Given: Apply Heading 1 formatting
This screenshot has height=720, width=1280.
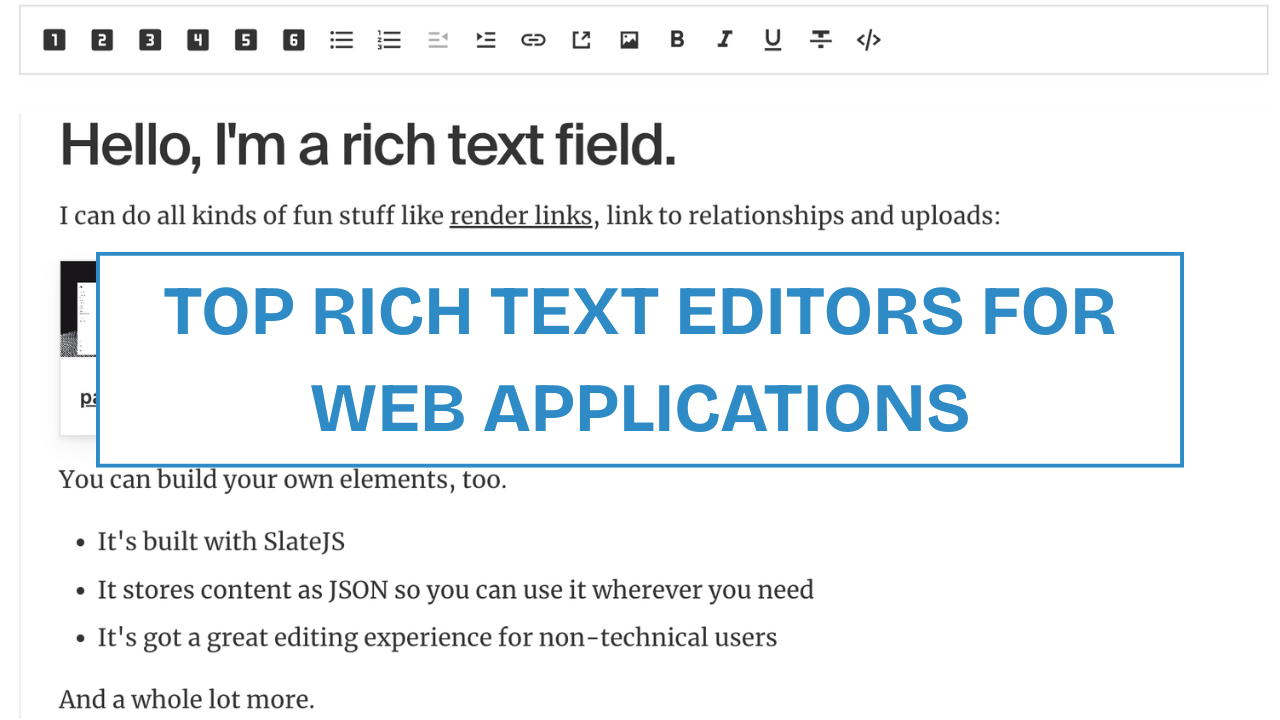Looking at the screenshot, I should (x=55, y=40).
